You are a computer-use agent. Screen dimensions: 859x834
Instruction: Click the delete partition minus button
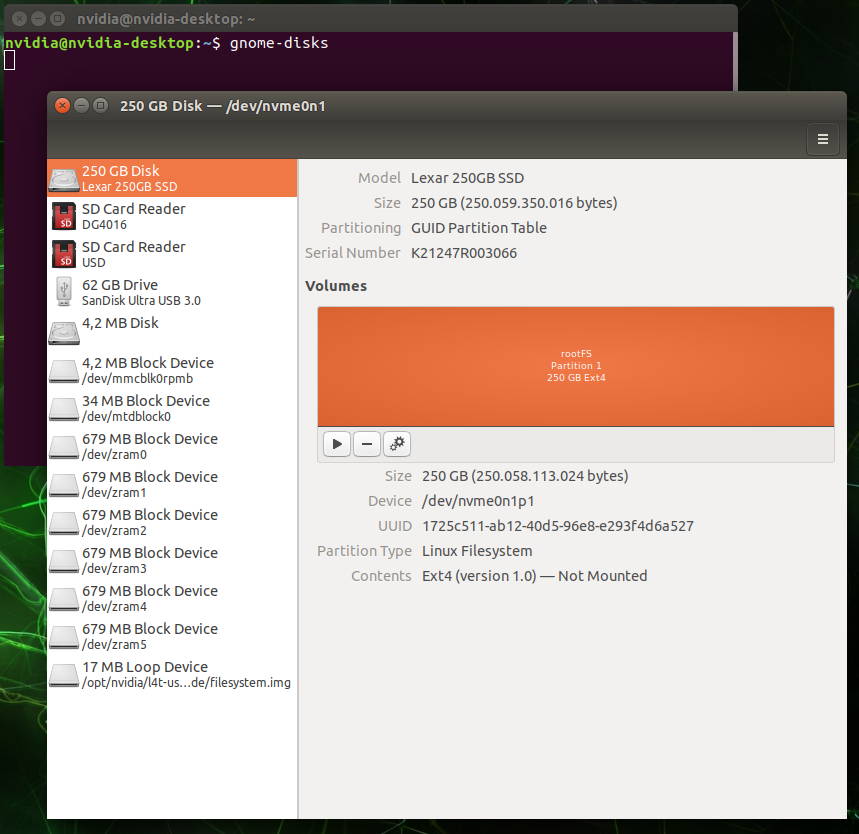tap(367, 444)
